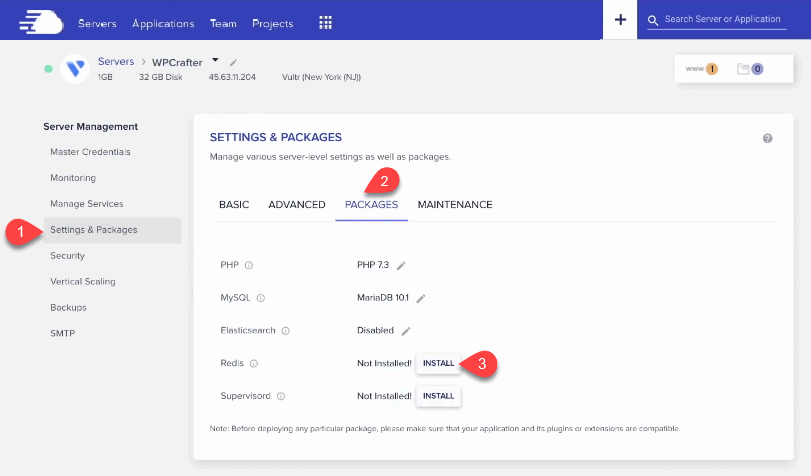This screenshot has width=811, height=476.
Task: Open the Applications menu
Action: (x=163, y=23)
